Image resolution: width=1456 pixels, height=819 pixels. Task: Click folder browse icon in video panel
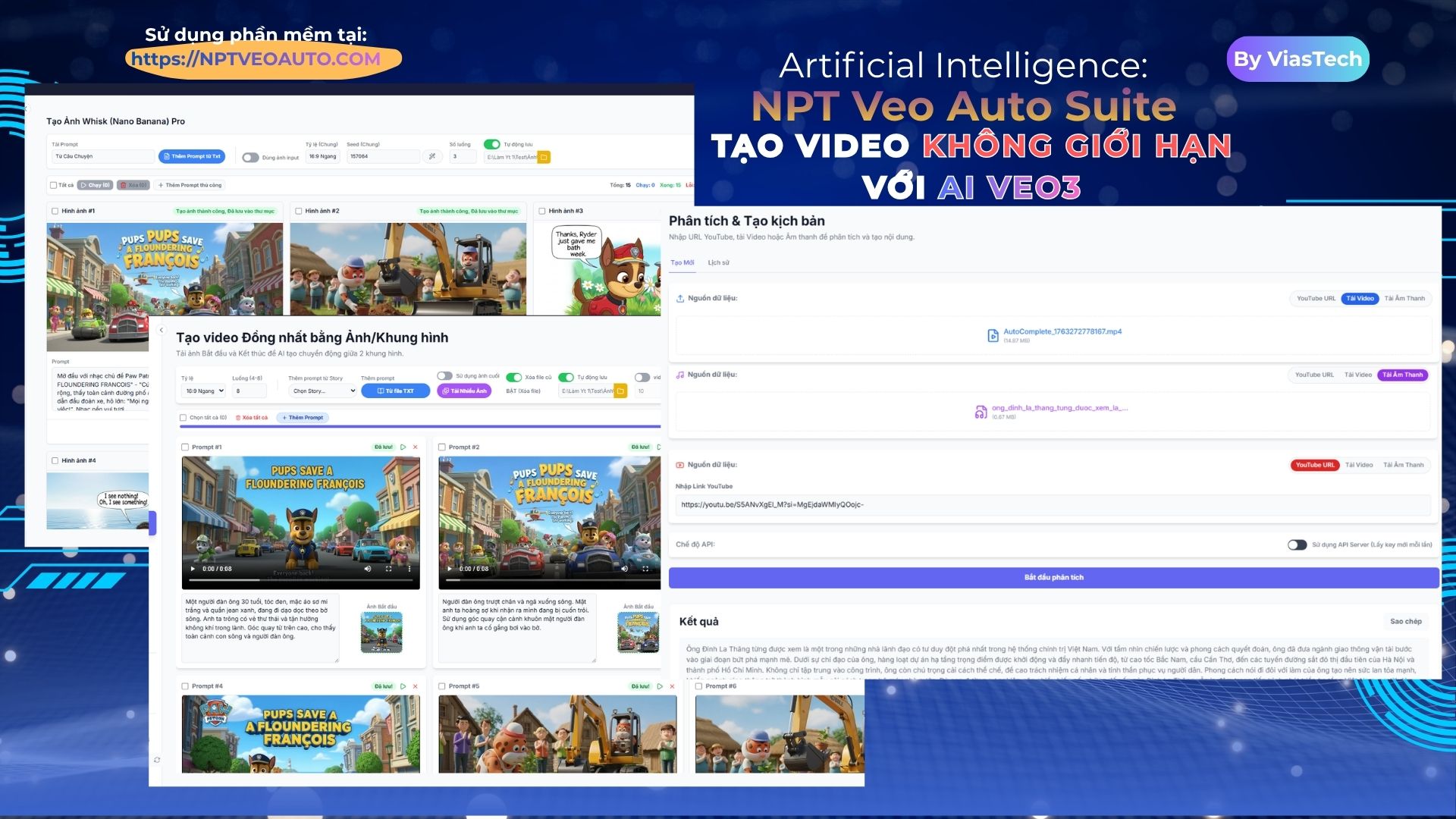coord(620,391)
